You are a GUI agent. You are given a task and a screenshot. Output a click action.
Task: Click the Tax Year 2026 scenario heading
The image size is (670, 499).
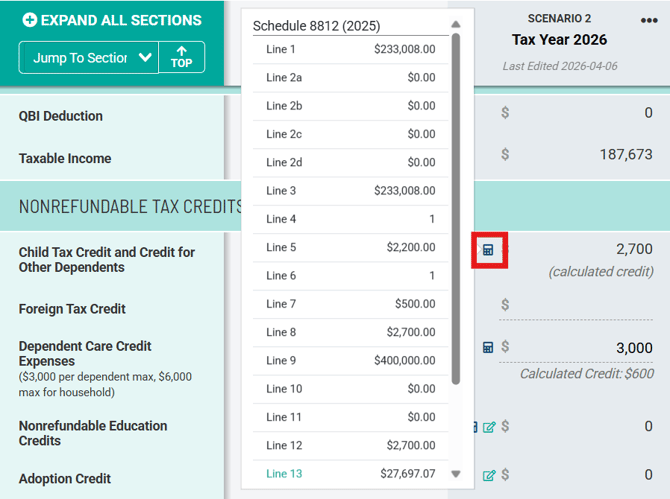559,40
